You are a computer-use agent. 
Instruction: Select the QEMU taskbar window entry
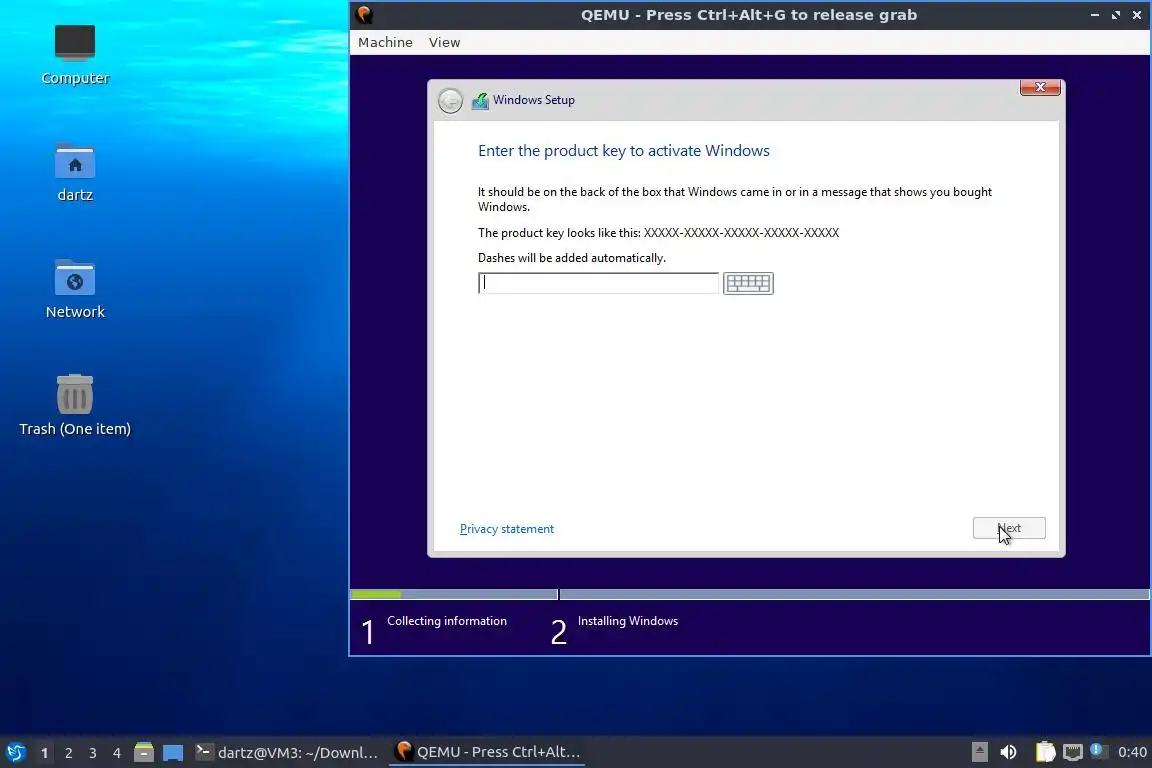tap(486, 752)
